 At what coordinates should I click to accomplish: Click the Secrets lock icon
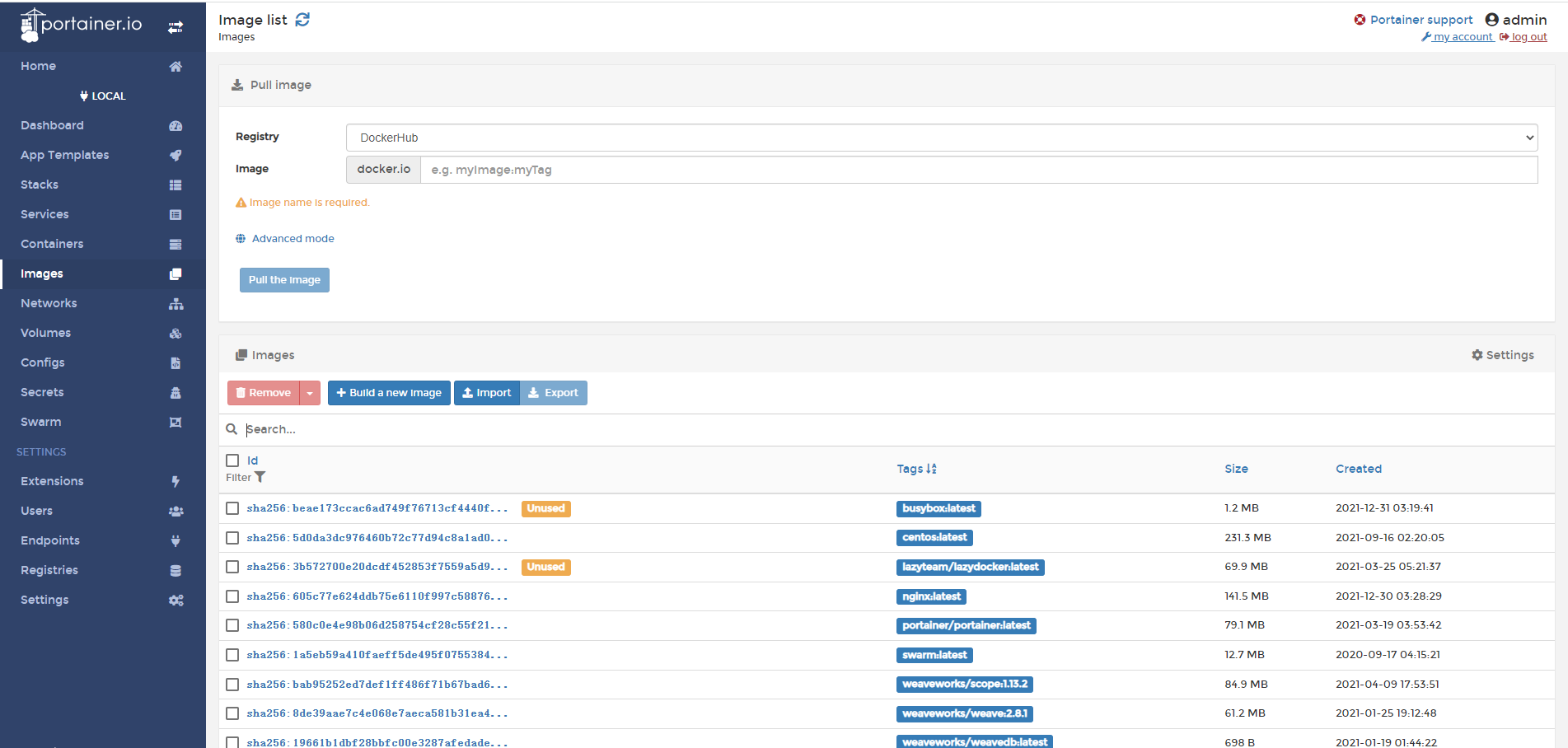tap(176, 393)
